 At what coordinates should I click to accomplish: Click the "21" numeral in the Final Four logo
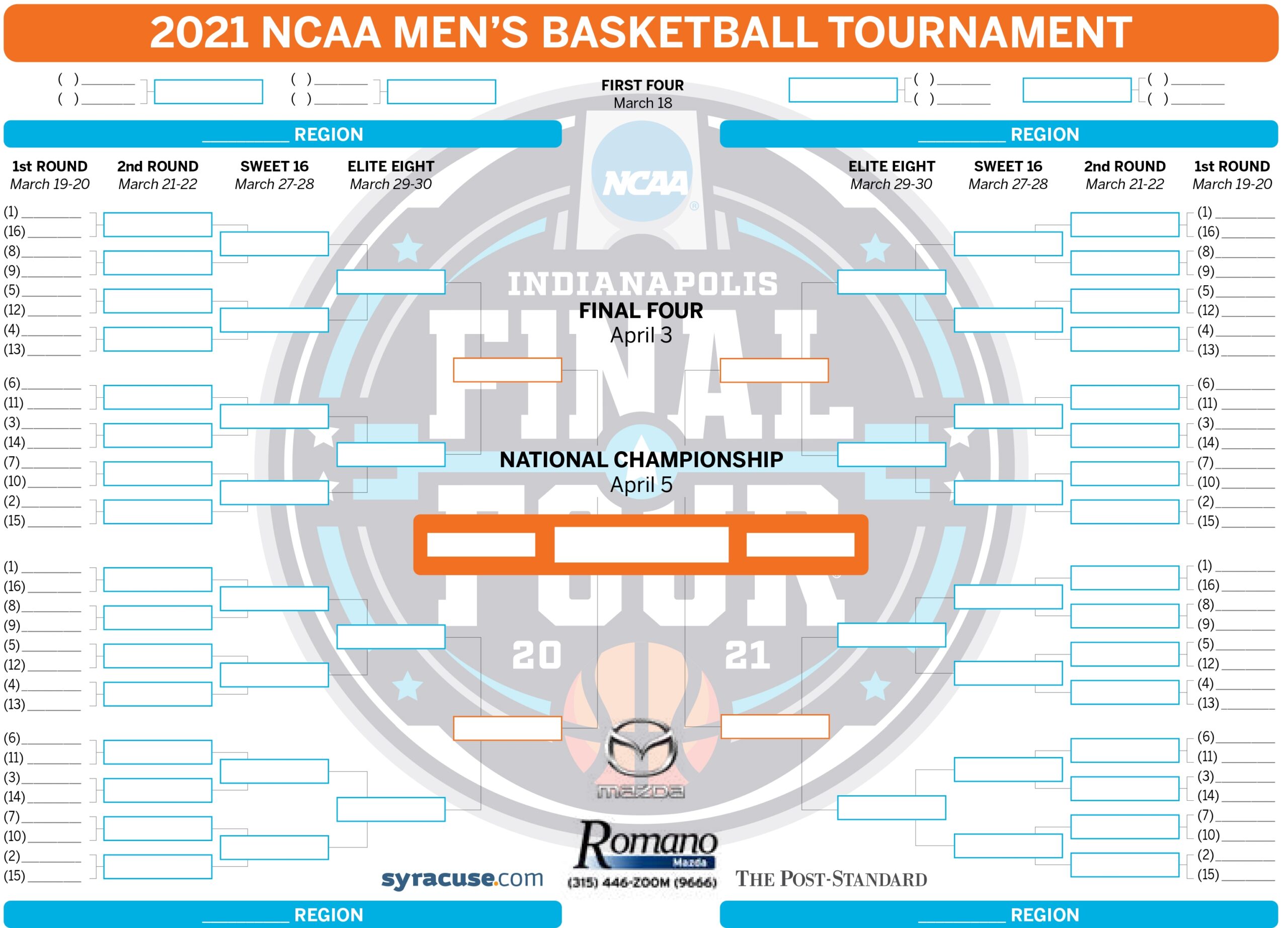(x=748, y=655)
